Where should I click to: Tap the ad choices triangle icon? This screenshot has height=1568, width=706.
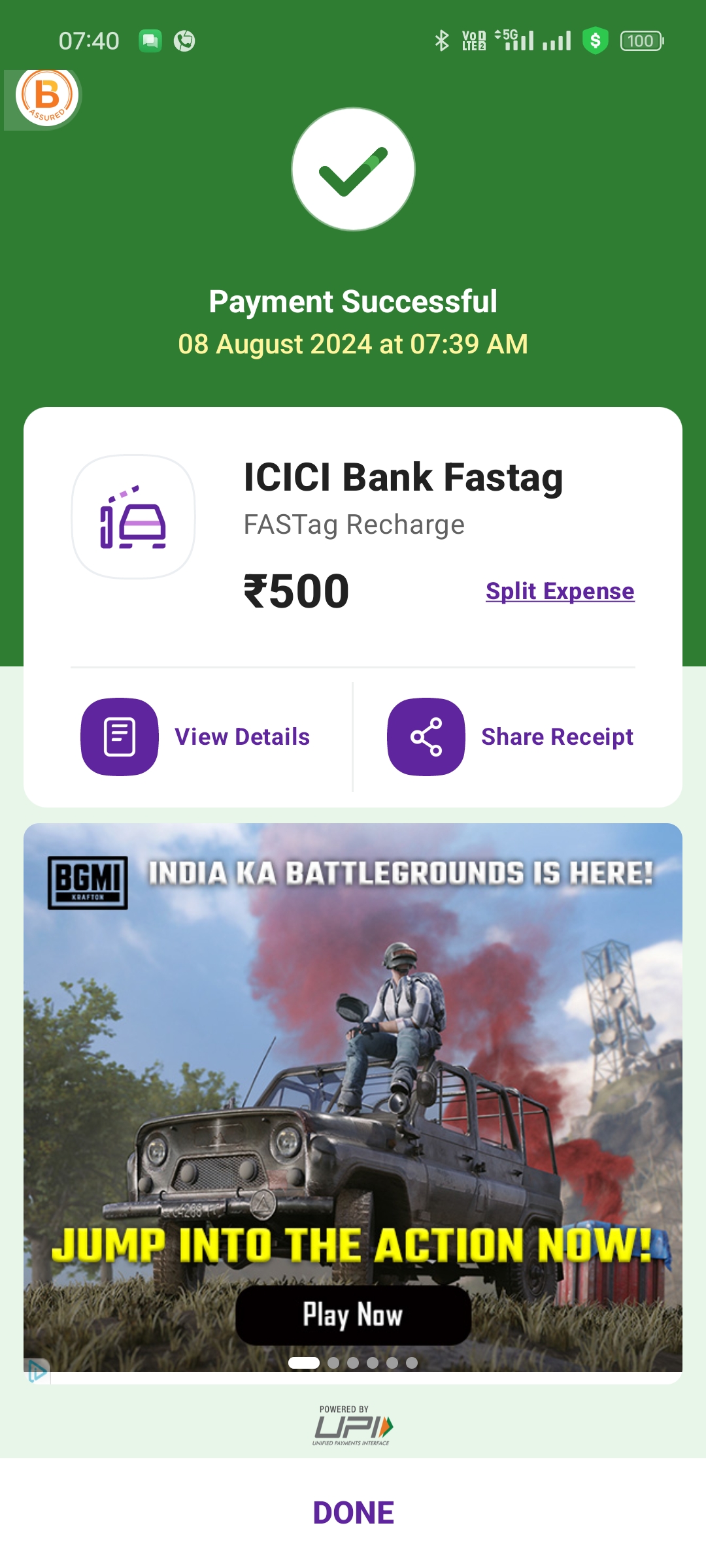(x=37, y=1371)
